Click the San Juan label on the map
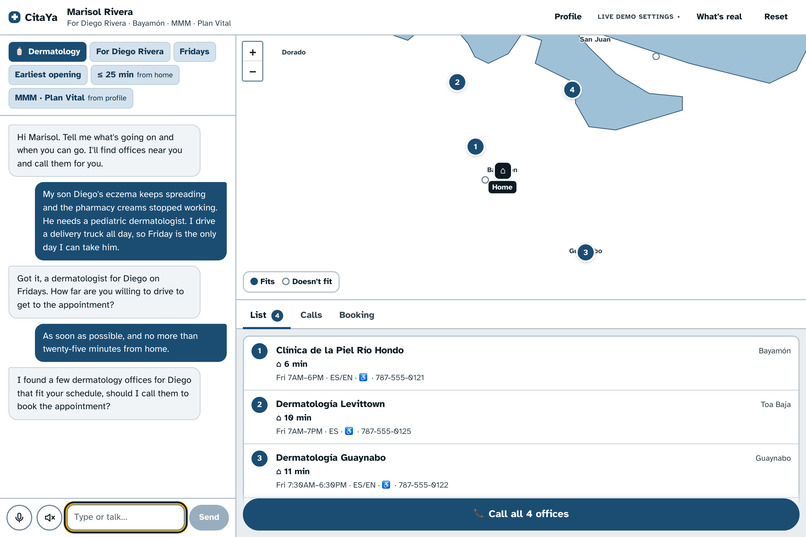Viewport: 806px width, 537px height. [595, 40]
